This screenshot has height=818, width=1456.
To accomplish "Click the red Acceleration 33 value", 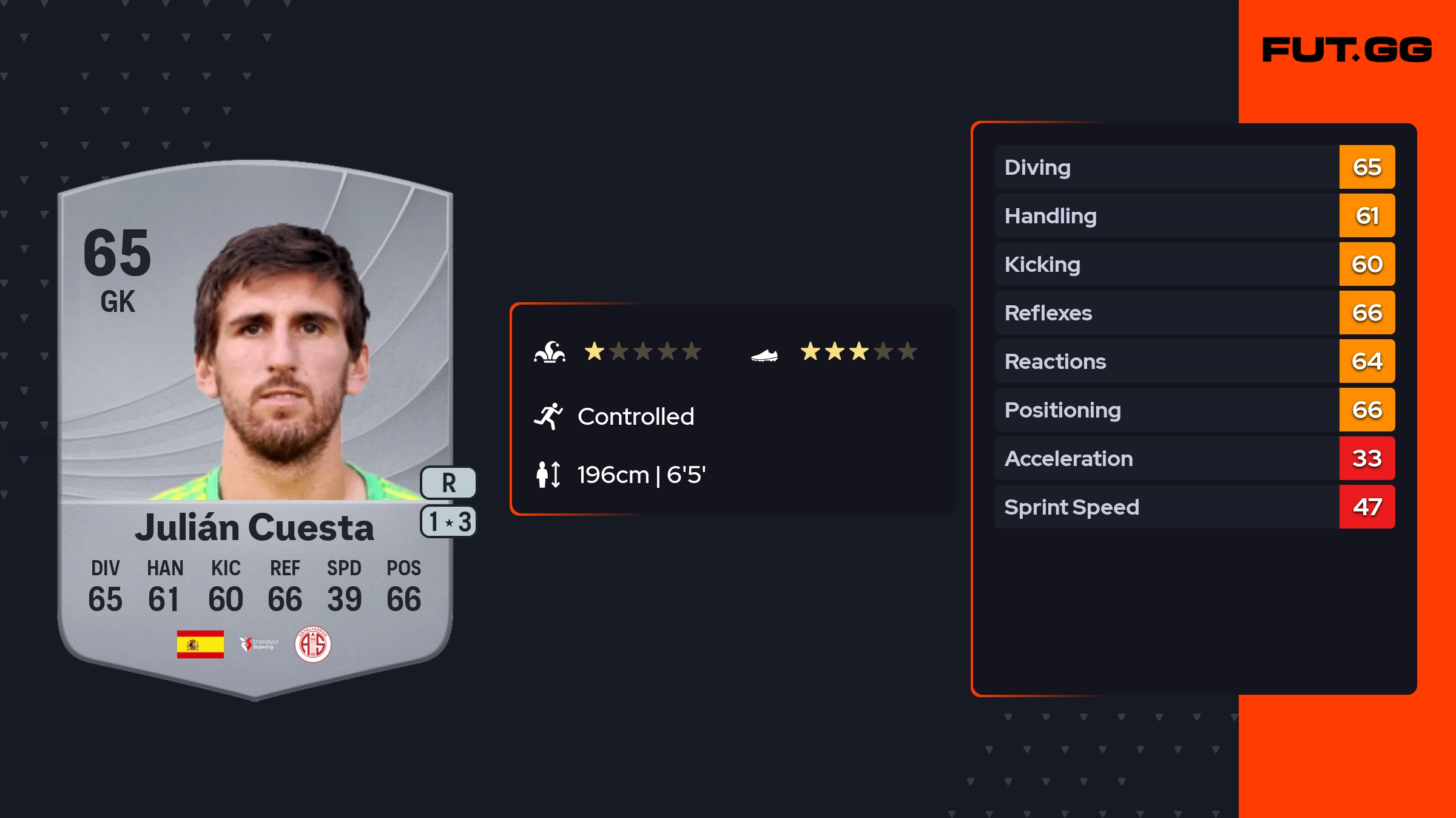I will point(1367,458).
